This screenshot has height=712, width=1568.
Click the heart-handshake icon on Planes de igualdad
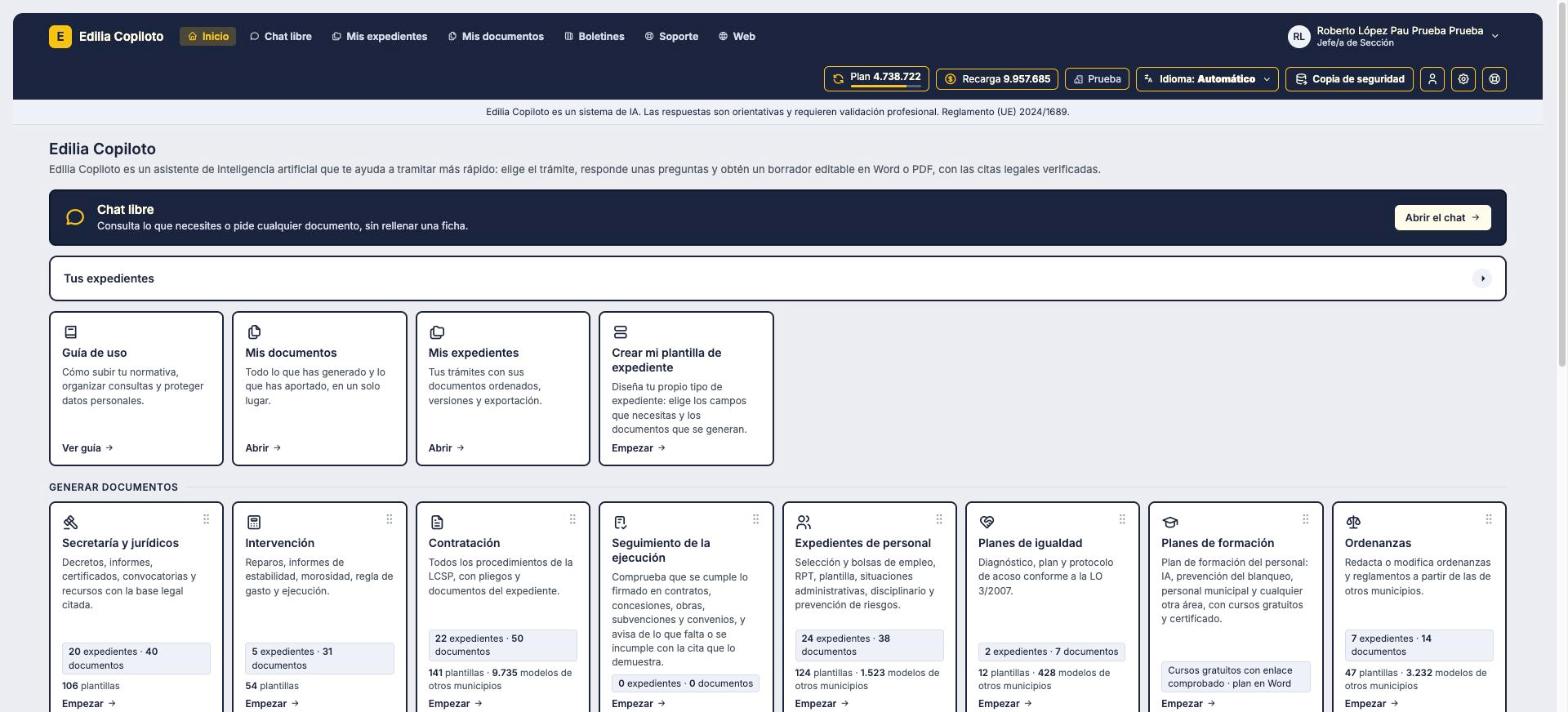point(986,522)
